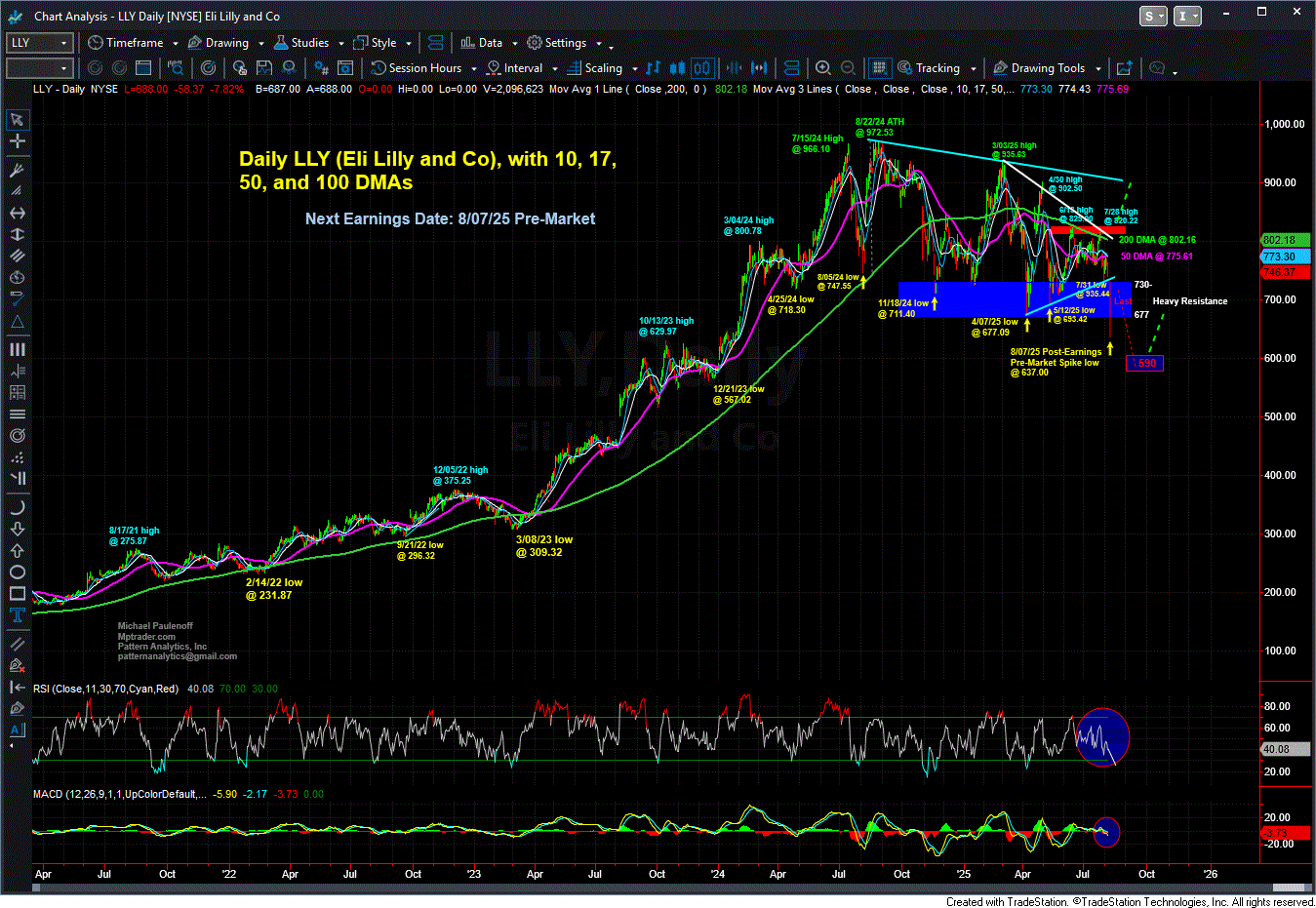Click the 'Next Earnings Date' chart annotation
1316x908 pixels.
[x=450, y=218]
